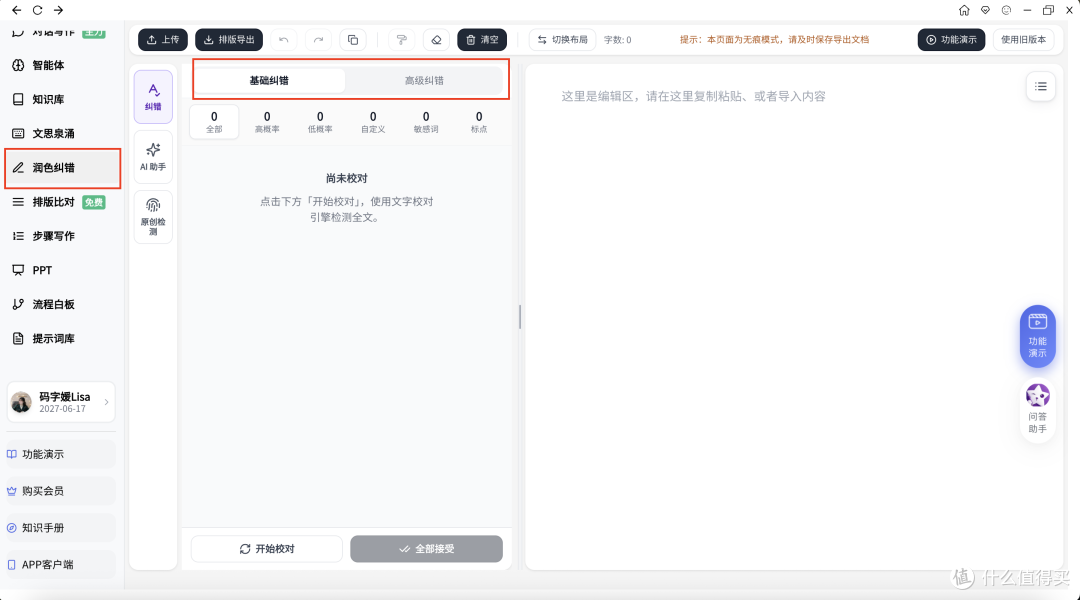The image size is (1080, 600).
Task: Open 知识手册 link
Action: coord(61,528)
